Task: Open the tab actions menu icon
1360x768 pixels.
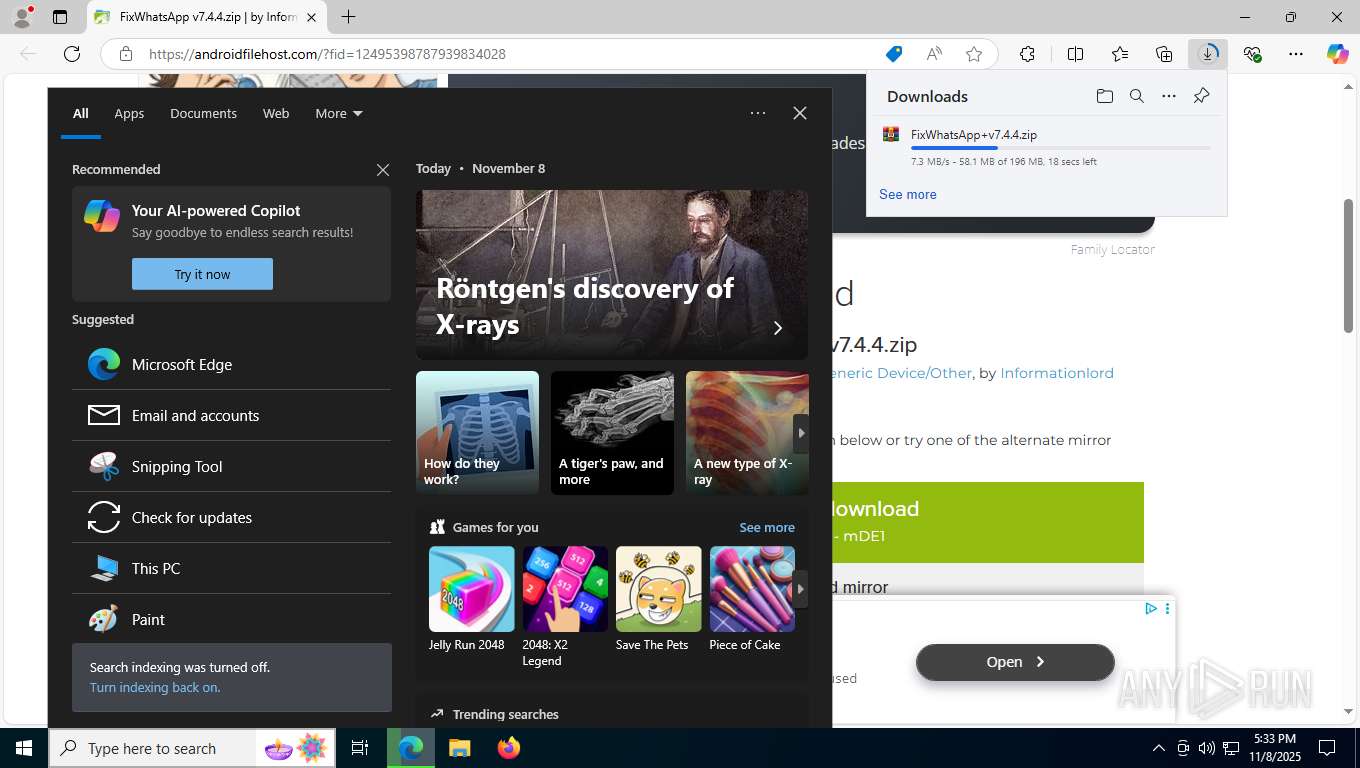Action: point(60,17)
